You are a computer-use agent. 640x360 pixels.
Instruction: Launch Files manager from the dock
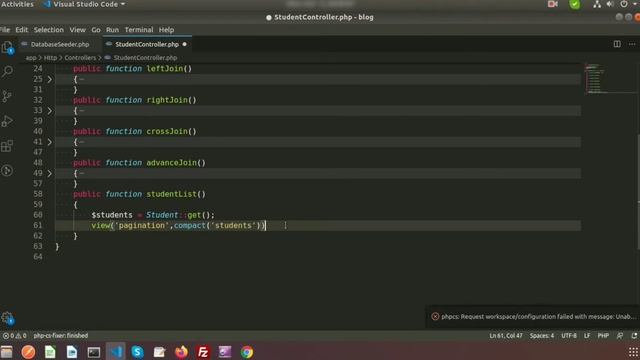point(7,352)
